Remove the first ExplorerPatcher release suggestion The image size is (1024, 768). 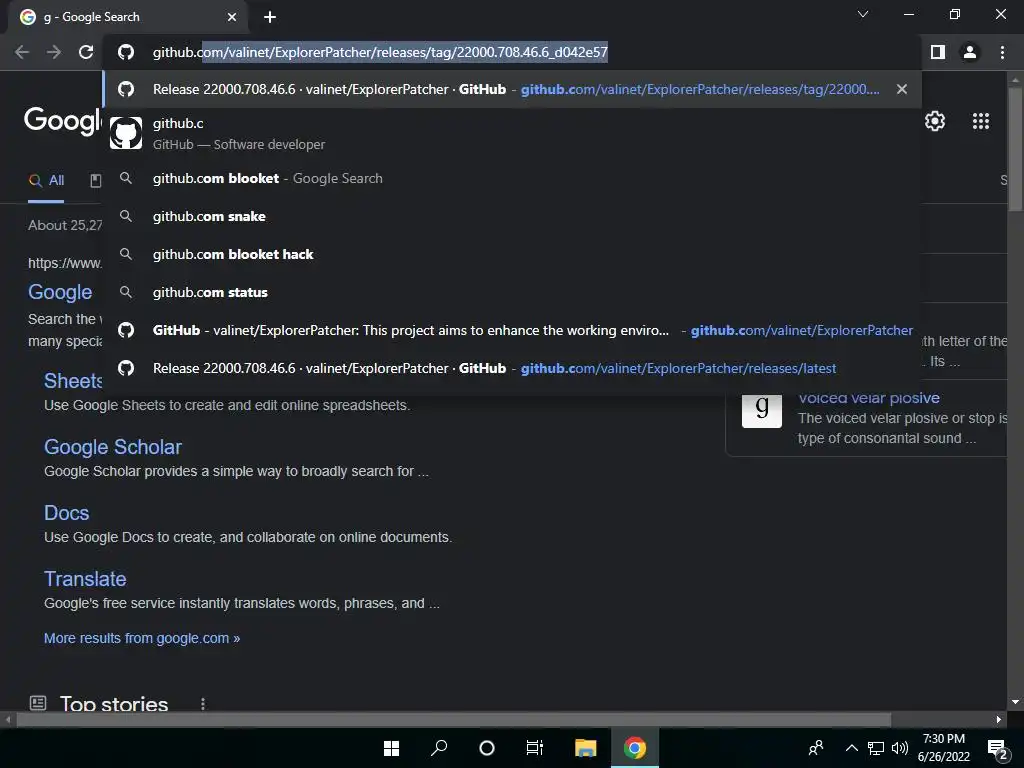point(901,89)
